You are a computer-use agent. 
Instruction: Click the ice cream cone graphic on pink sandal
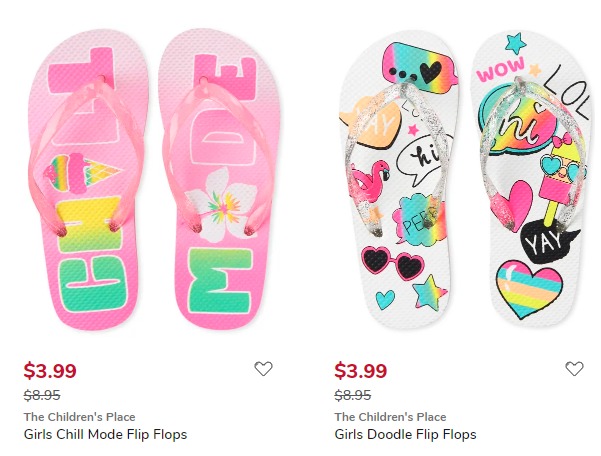click(82, 173)
